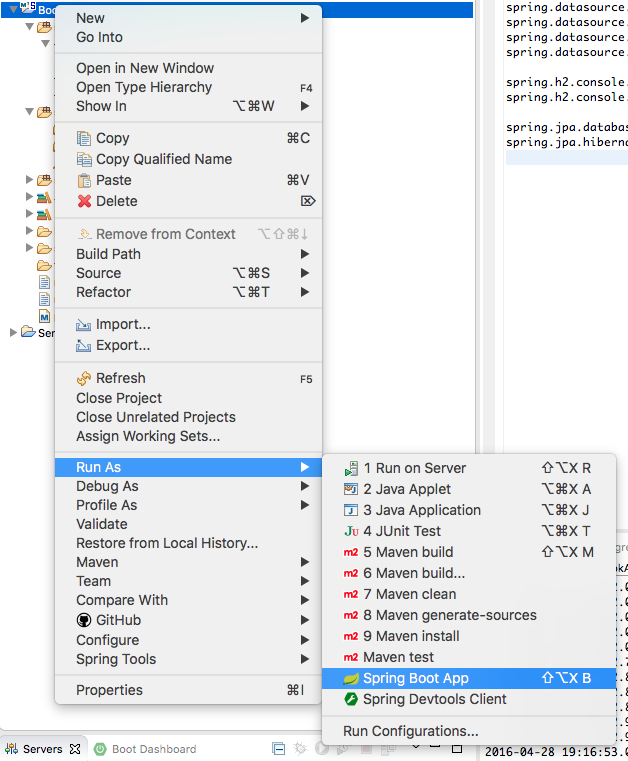Select 3 Java Application option
This screenshot has width=628, height=761.
click(x=469, y=510)
